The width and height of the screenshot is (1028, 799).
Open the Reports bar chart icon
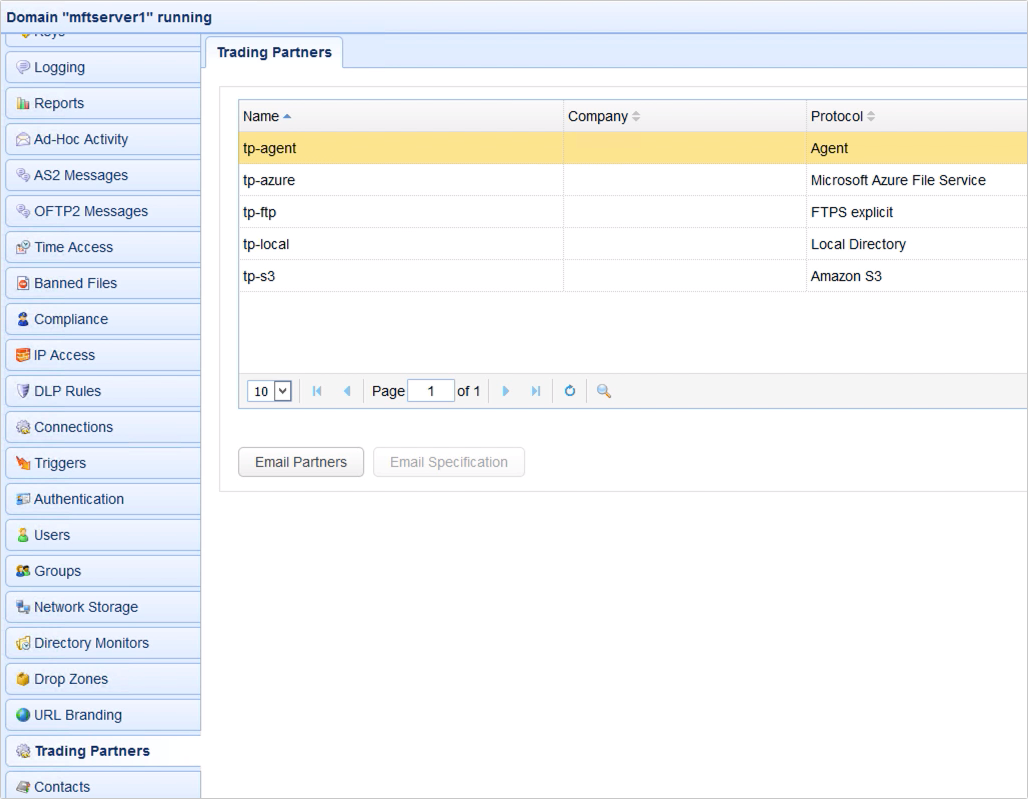coord(22,102)
